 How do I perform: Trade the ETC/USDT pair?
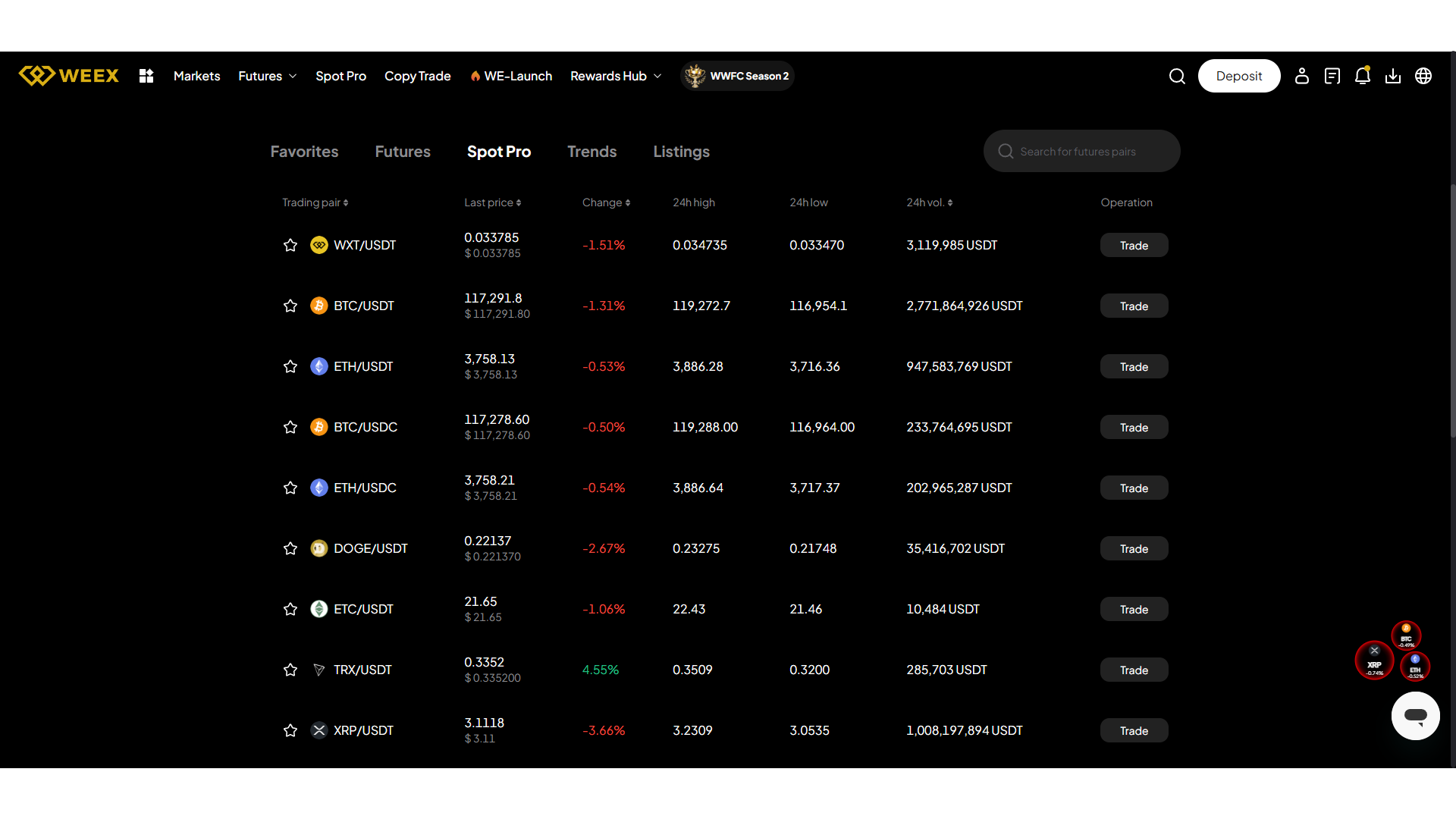coord(1134,609)
